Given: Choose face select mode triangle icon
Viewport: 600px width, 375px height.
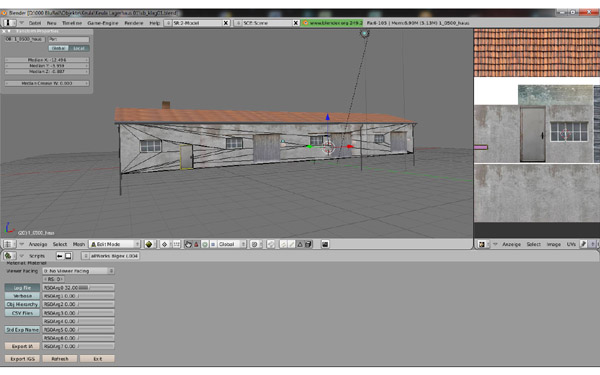Looking at the screenshot, I should pyautogui.click(x=300, y=244).
